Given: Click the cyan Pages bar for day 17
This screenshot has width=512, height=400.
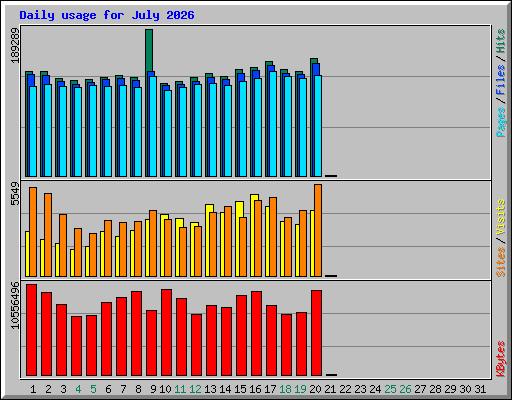Looking at the screenshot, I should coord(273,124).
